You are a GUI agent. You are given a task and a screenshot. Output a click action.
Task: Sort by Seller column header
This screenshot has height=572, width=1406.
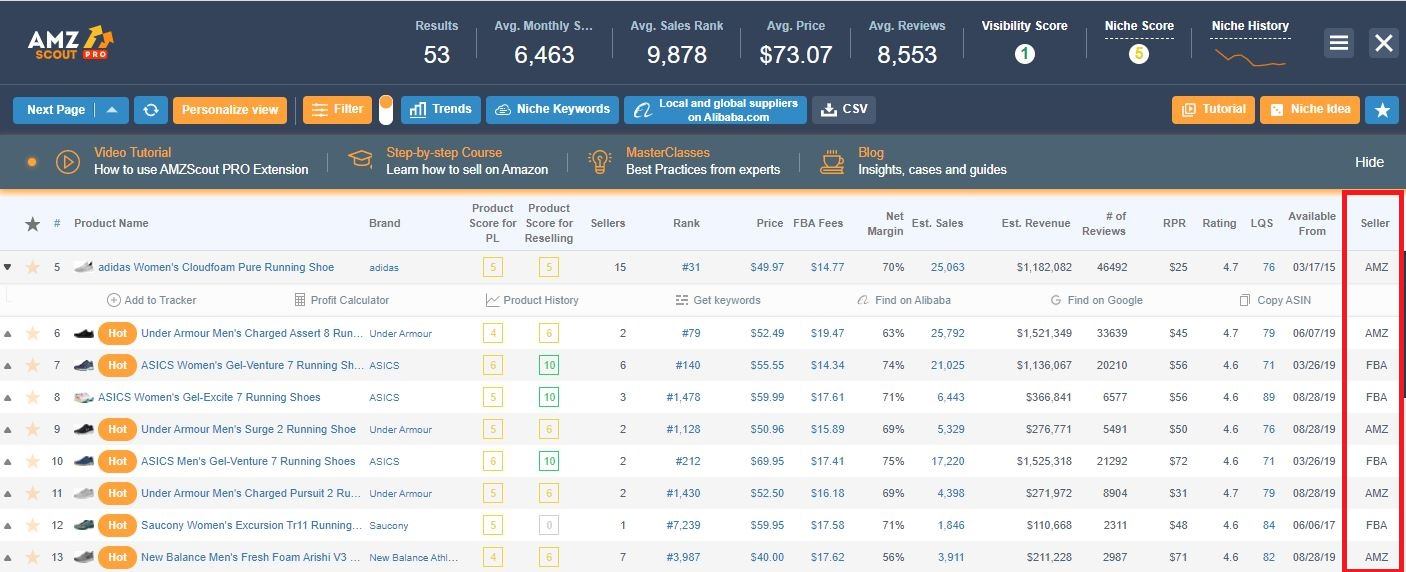(1375, 223)
